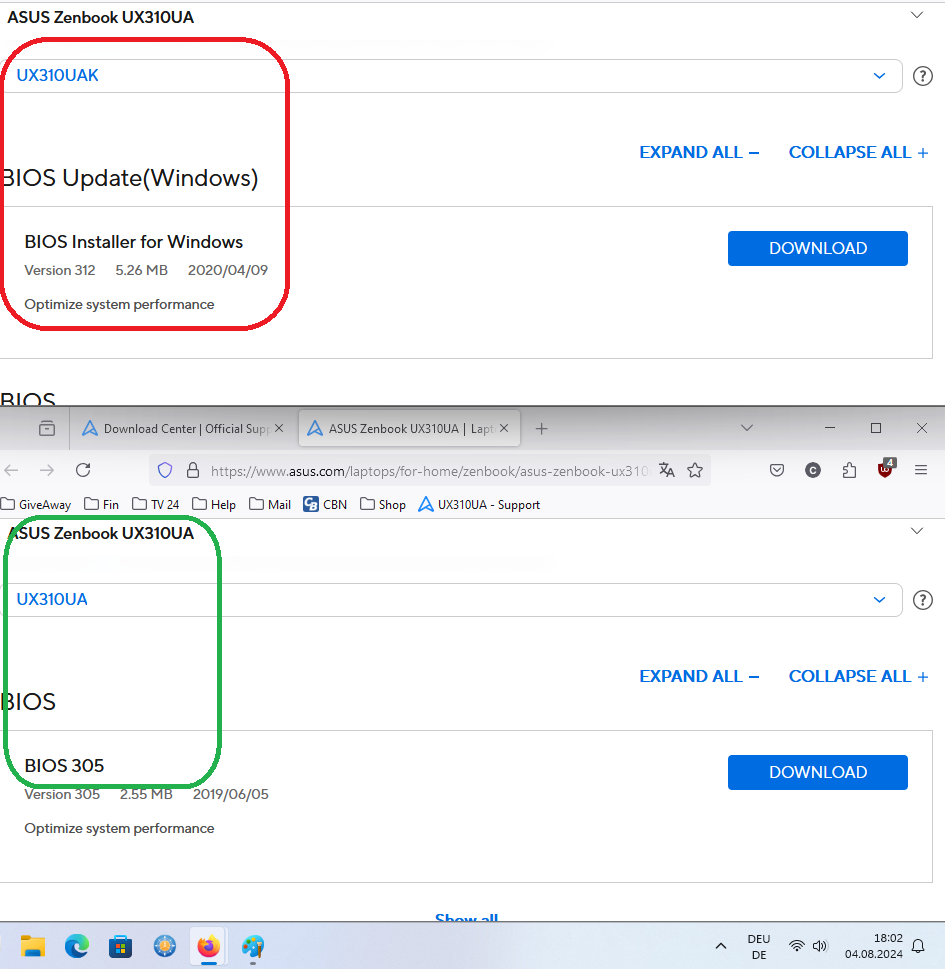Download BIOS Installer for Windows version 312

818,248
